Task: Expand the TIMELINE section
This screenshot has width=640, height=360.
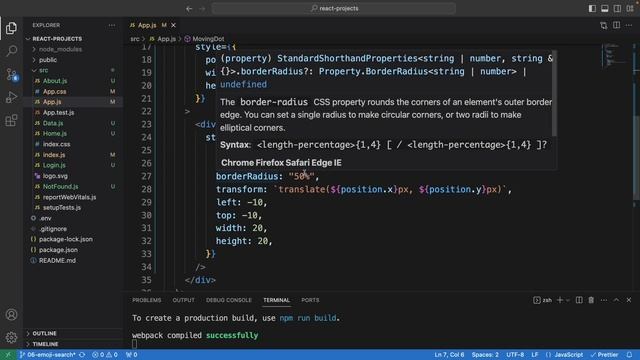Action: tap(45, 344)
